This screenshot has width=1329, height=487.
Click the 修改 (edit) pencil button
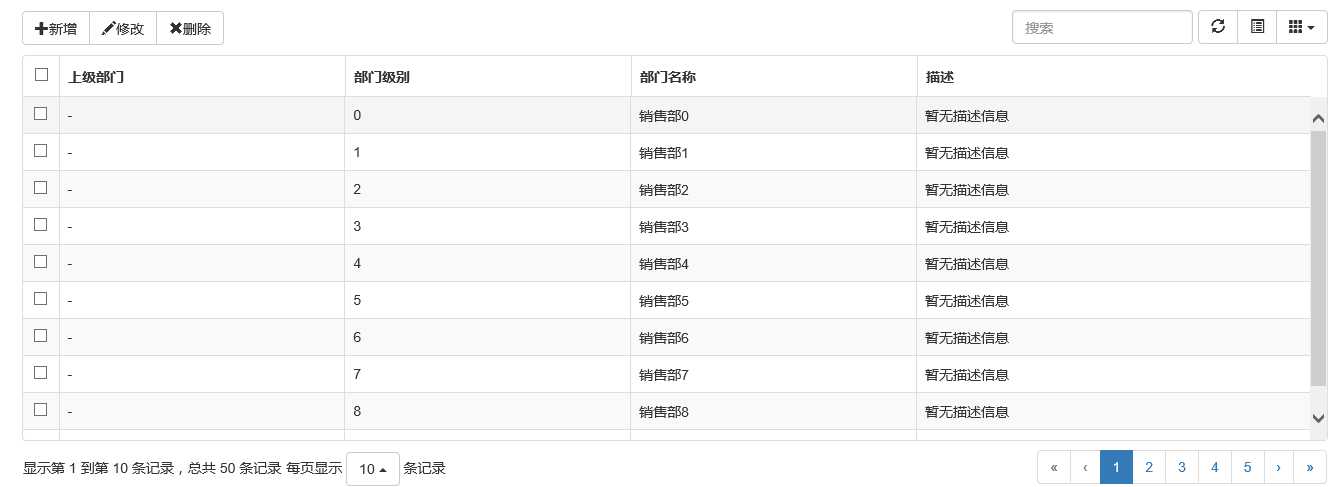123,29
